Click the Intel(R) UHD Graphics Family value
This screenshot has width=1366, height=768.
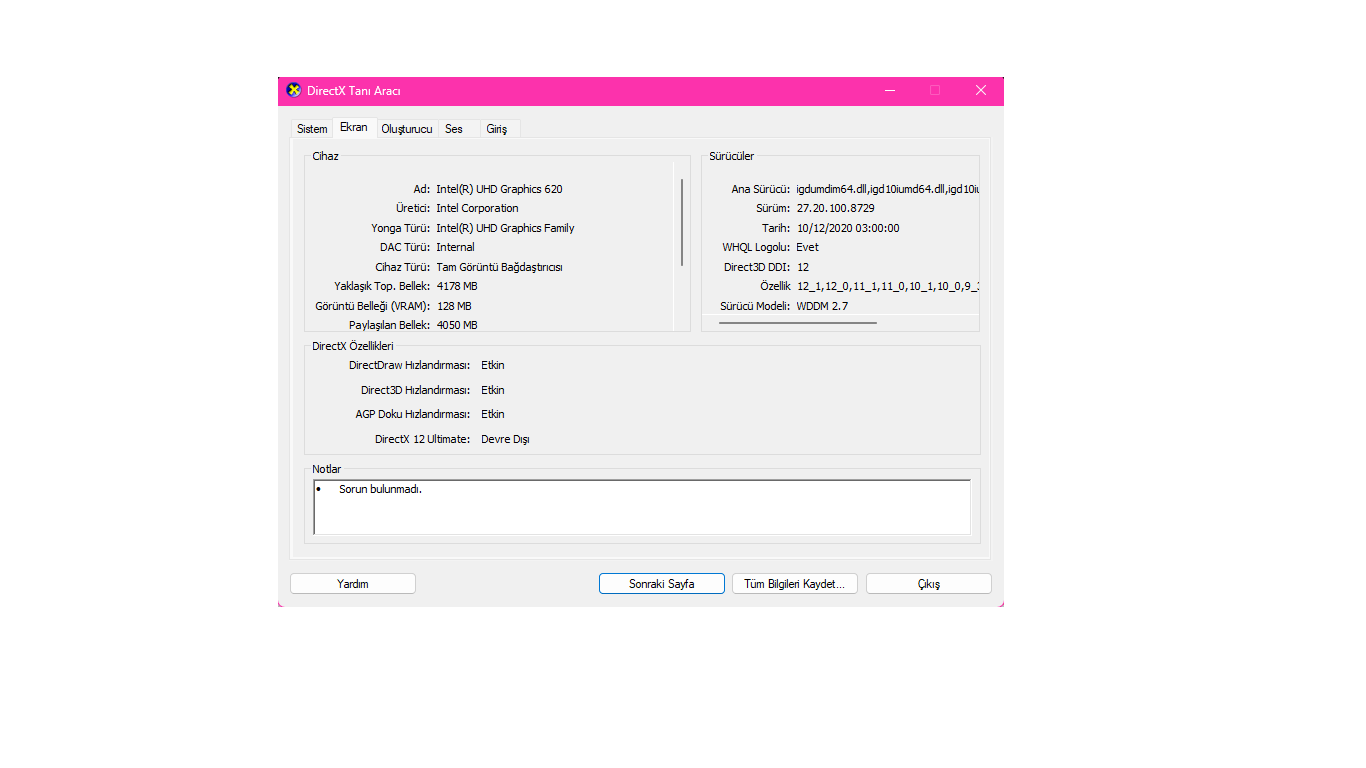(x=505, y=228)
